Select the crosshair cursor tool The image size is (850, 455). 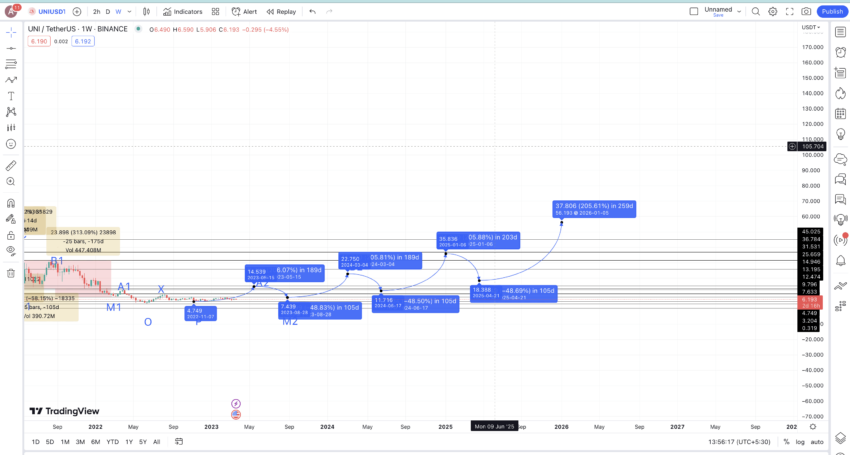[10, 33]
